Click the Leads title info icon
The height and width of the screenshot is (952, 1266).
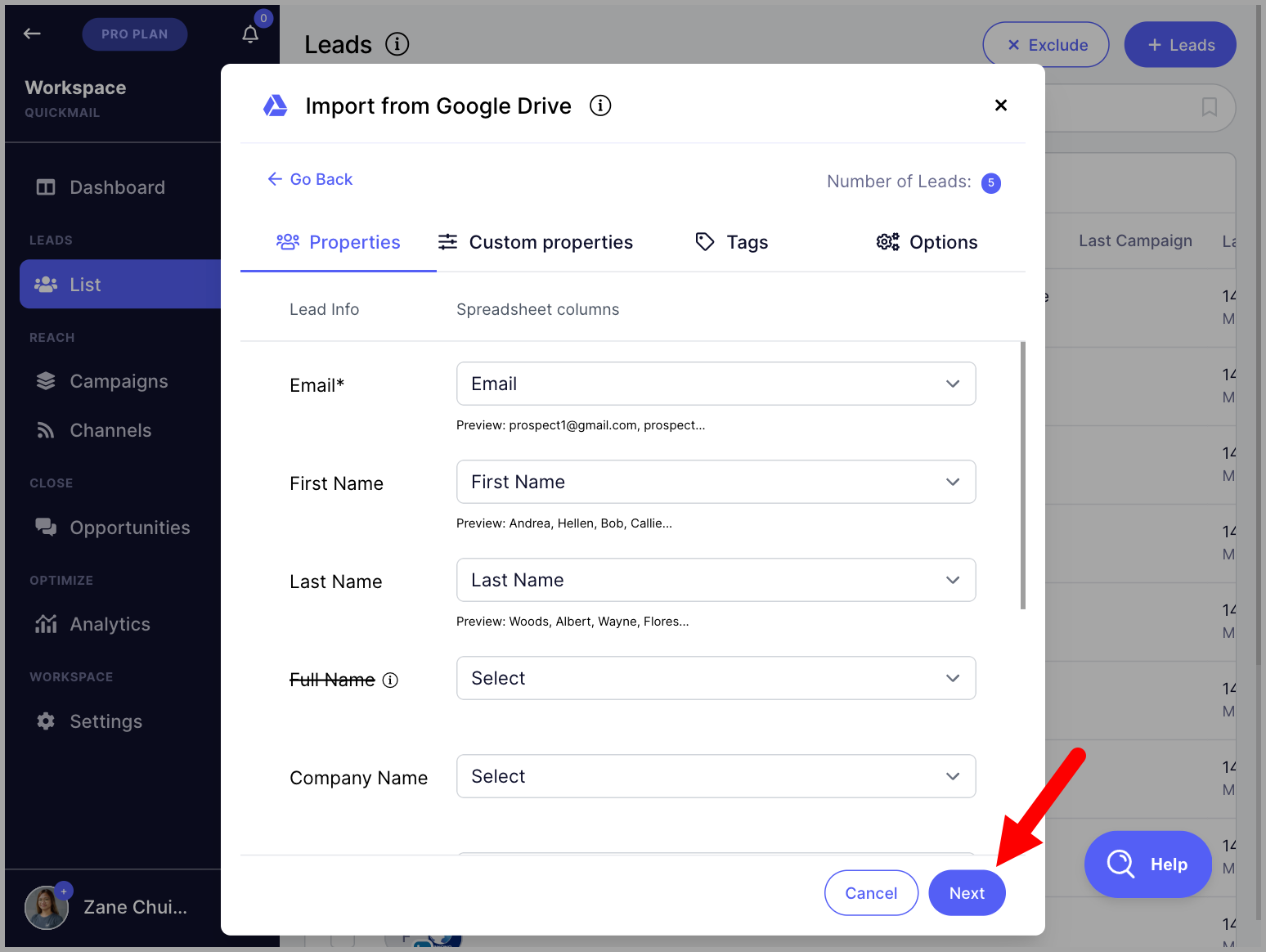click(x=397, y=44)
